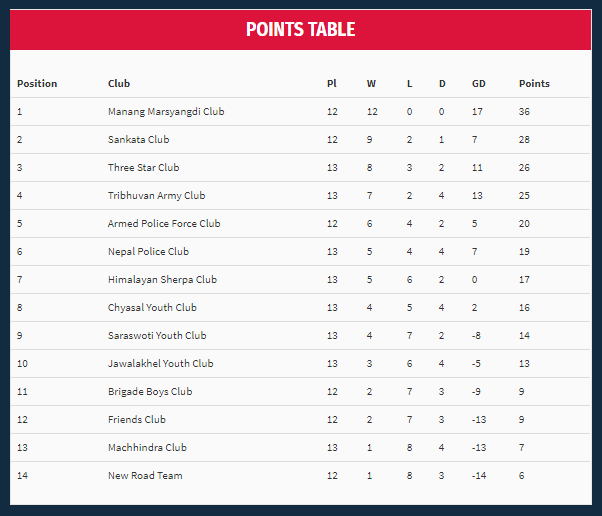
Task: Click the GD column header
Action: click(x=478, y=84)
